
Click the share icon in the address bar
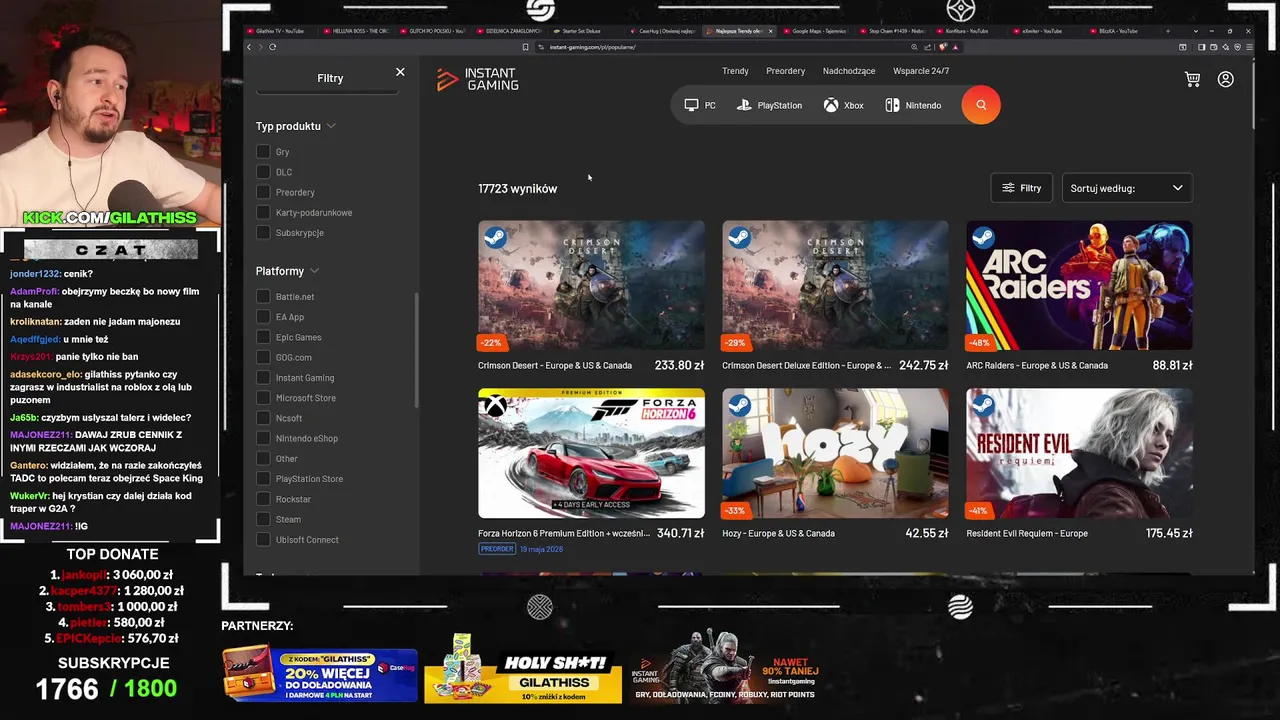(x=927, y=47)
